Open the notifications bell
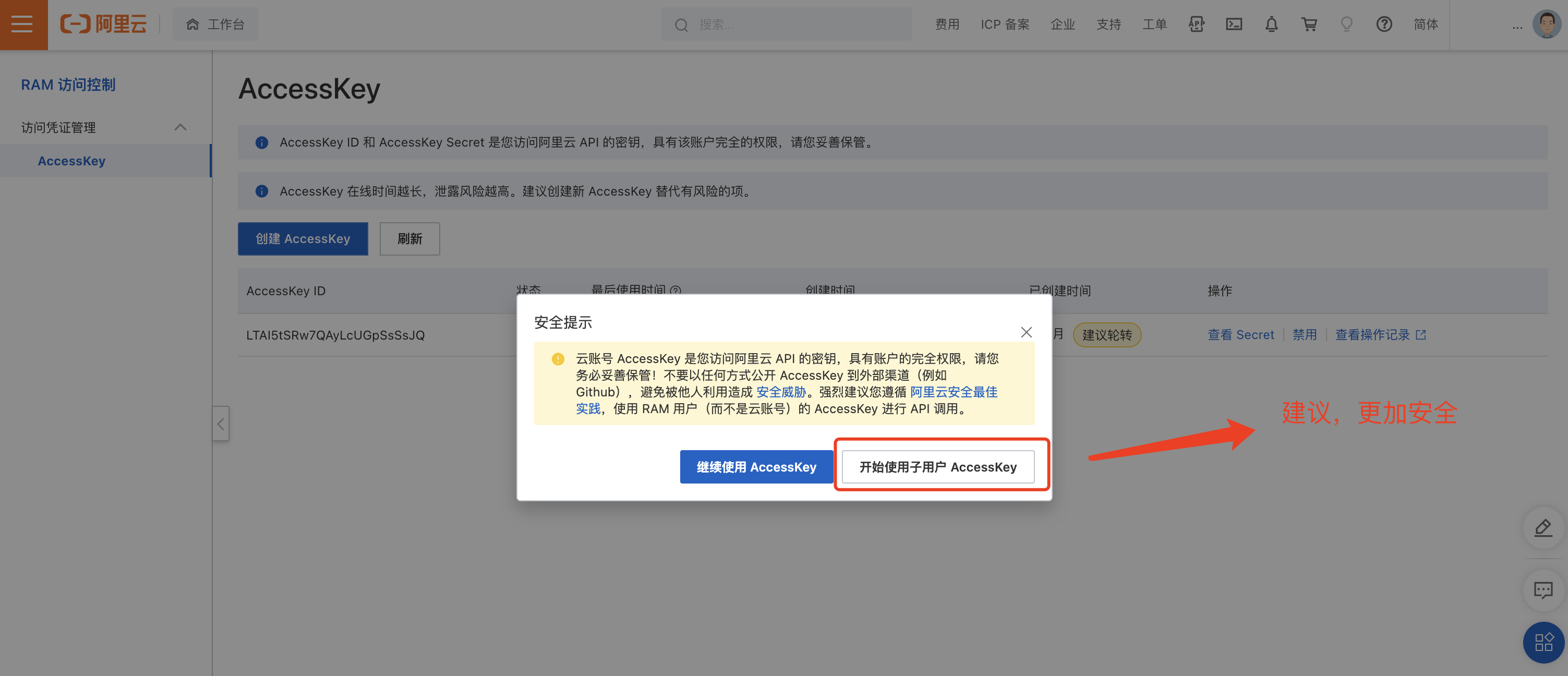 point(1271,25)
